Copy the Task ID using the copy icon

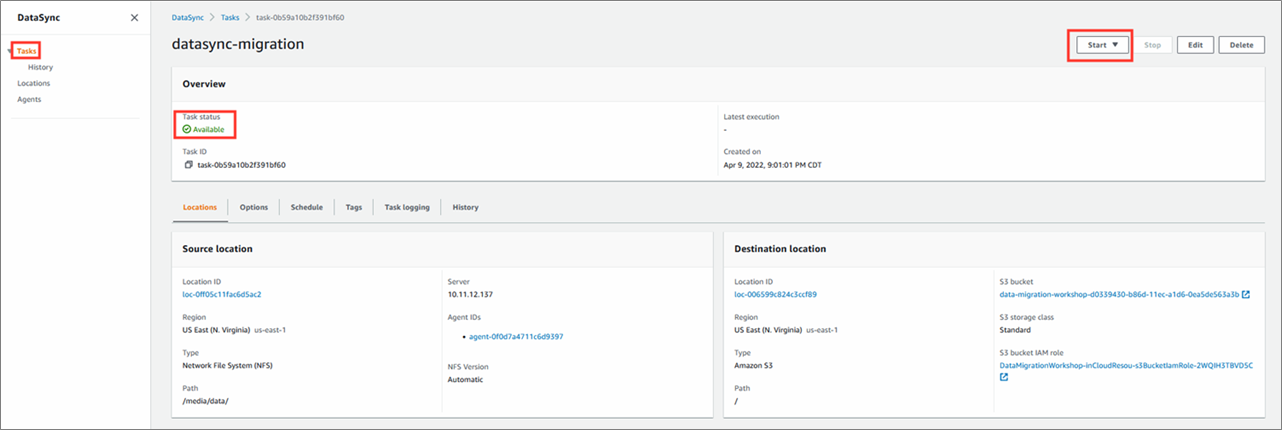pyautogui.click(x=188, y=165)
